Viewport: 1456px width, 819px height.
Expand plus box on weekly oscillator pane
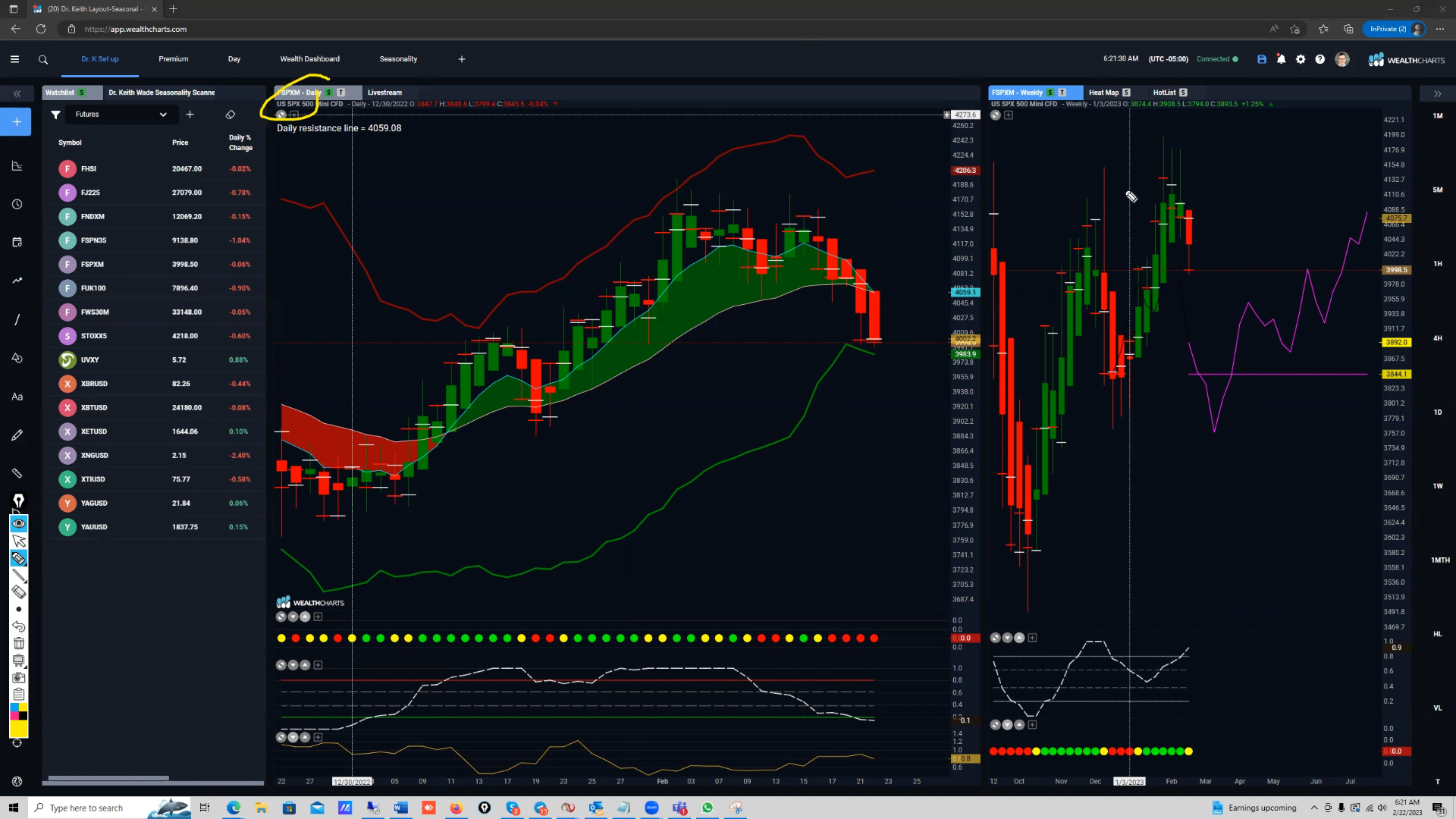tap(1032, 638)
